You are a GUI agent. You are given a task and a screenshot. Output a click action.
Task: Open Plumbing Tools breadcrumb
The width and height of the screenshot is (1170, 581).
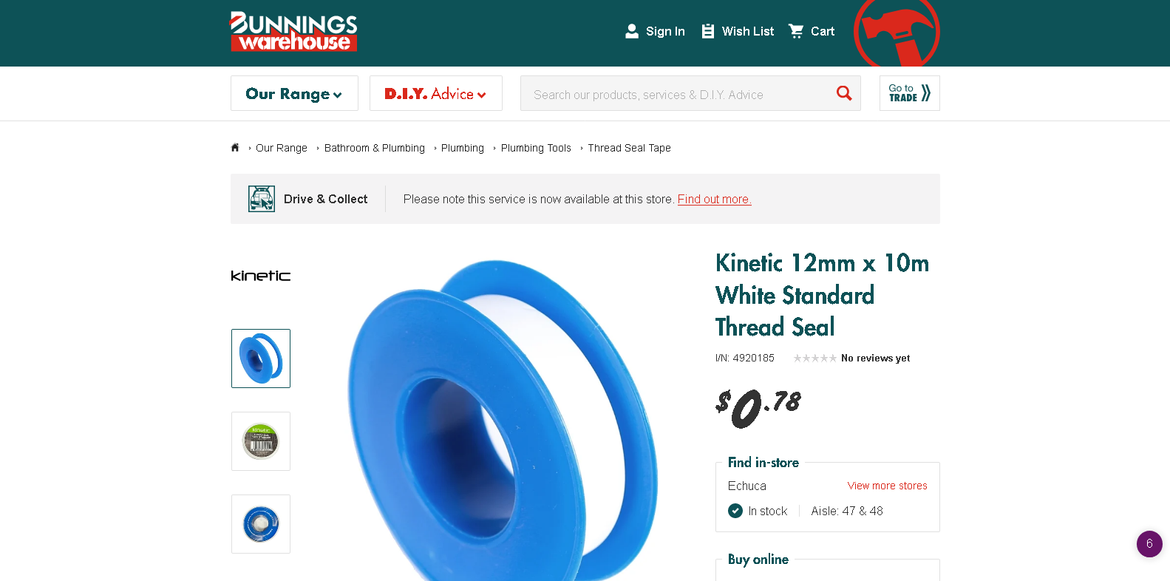(x=536, y=148)
